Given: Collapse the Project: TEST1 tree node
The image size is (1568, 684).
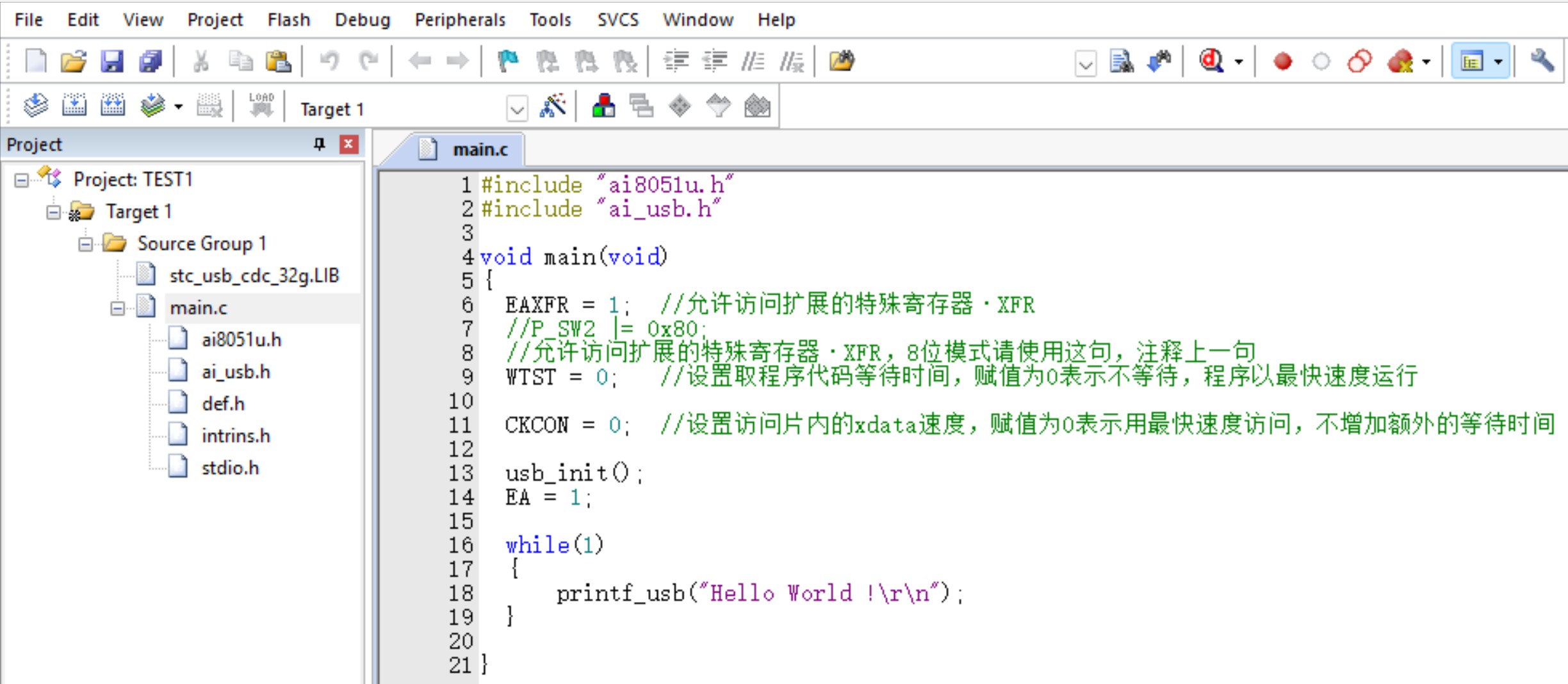Looking at the screenshot, I should (x=22, y=180).
